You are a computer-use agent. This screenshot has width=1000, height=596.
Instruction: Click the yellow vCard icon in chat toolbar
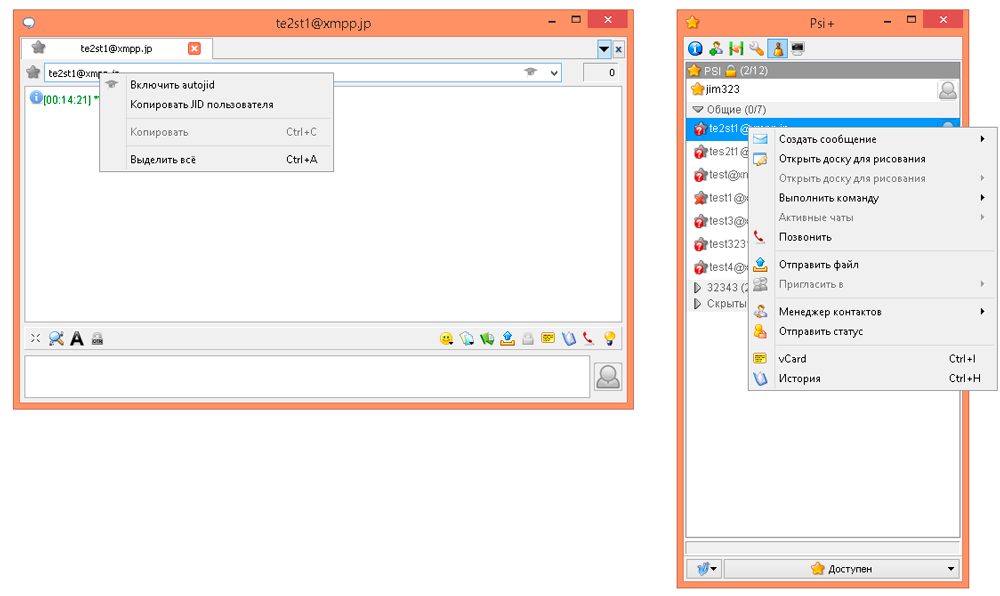click(548, 338)
